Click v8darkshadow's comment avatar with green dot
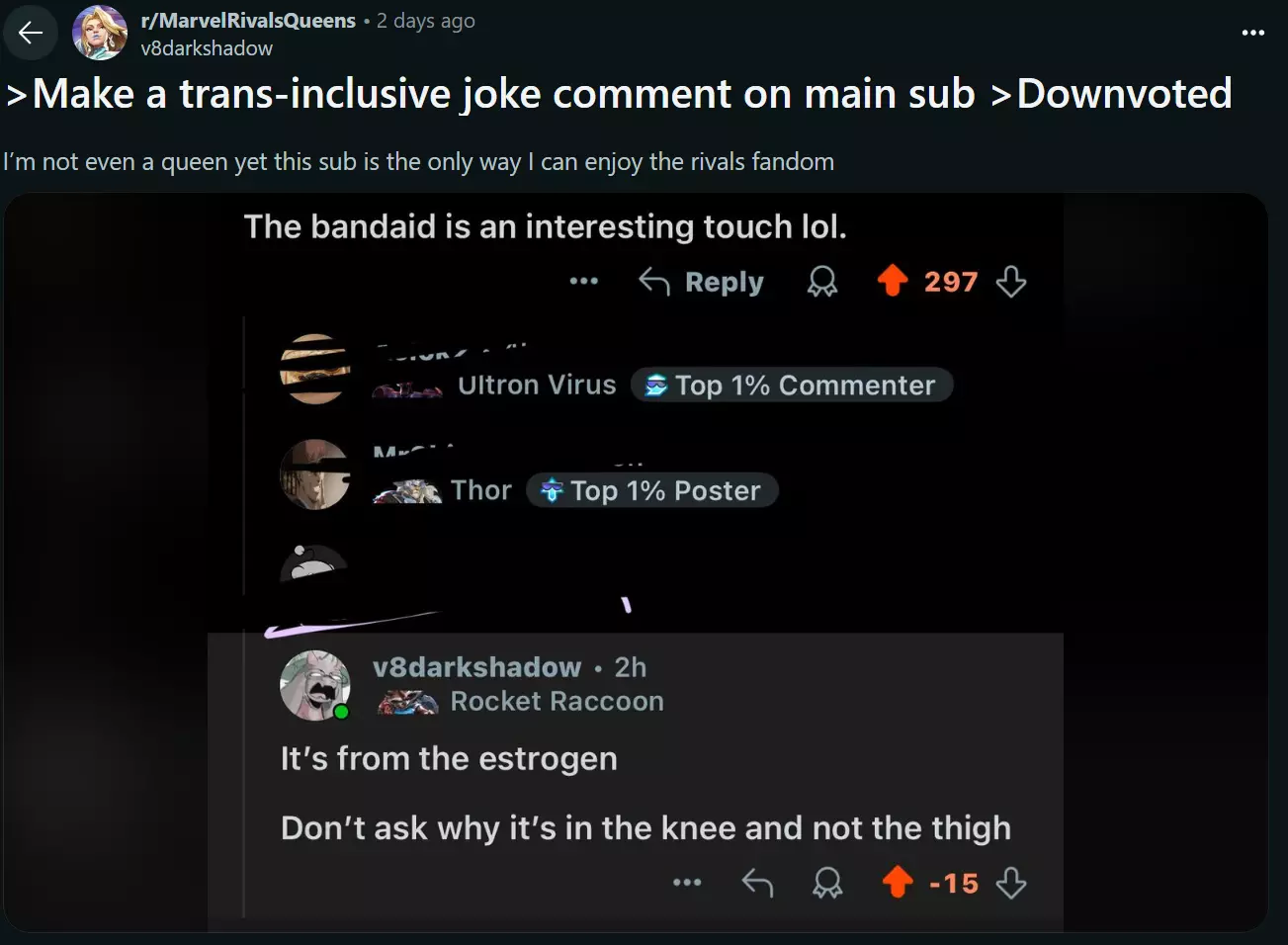This screenshot has width=1288, height=945. point(315,685)
